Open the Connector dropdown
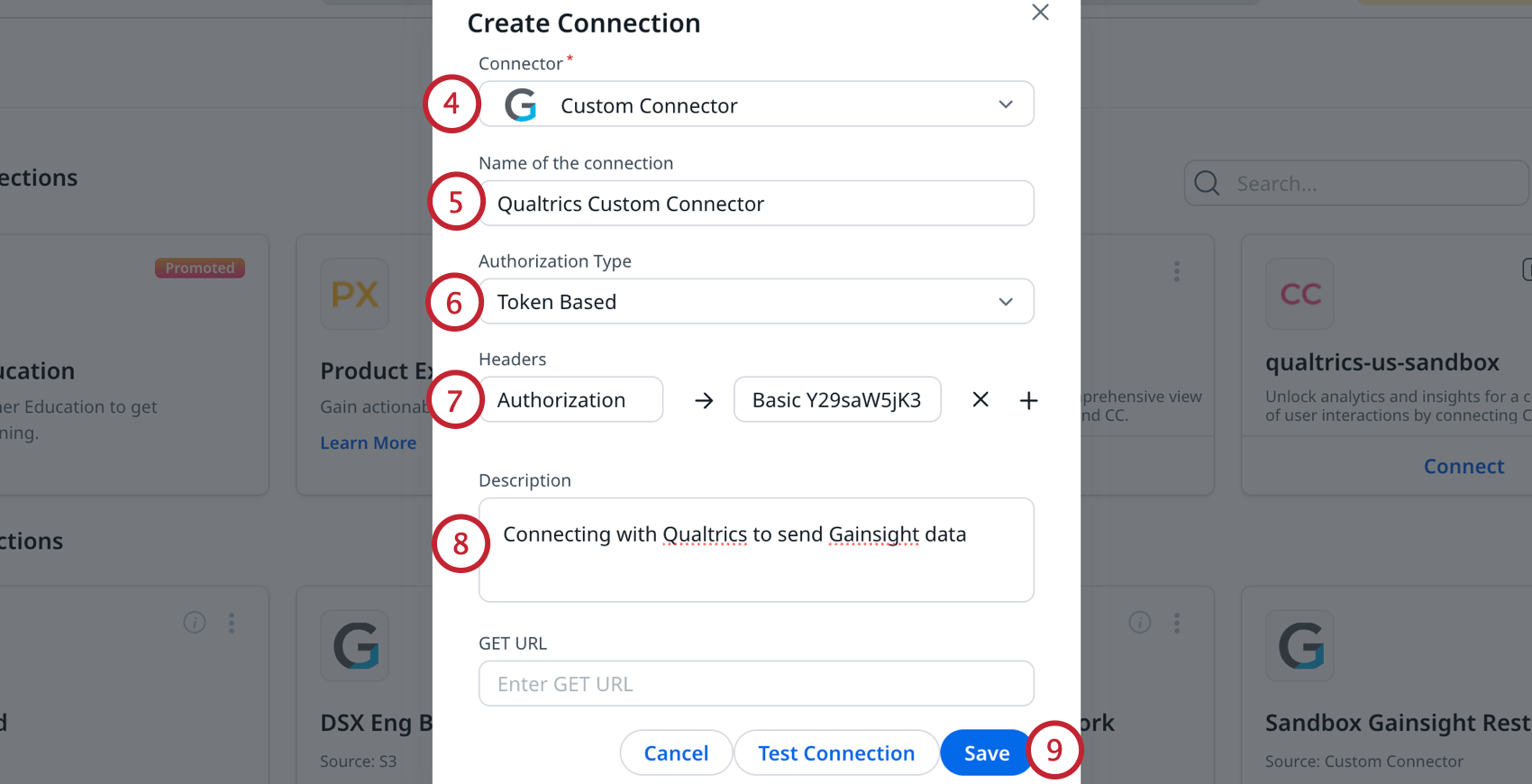1532x784 pixels. tap(1006, 104)
